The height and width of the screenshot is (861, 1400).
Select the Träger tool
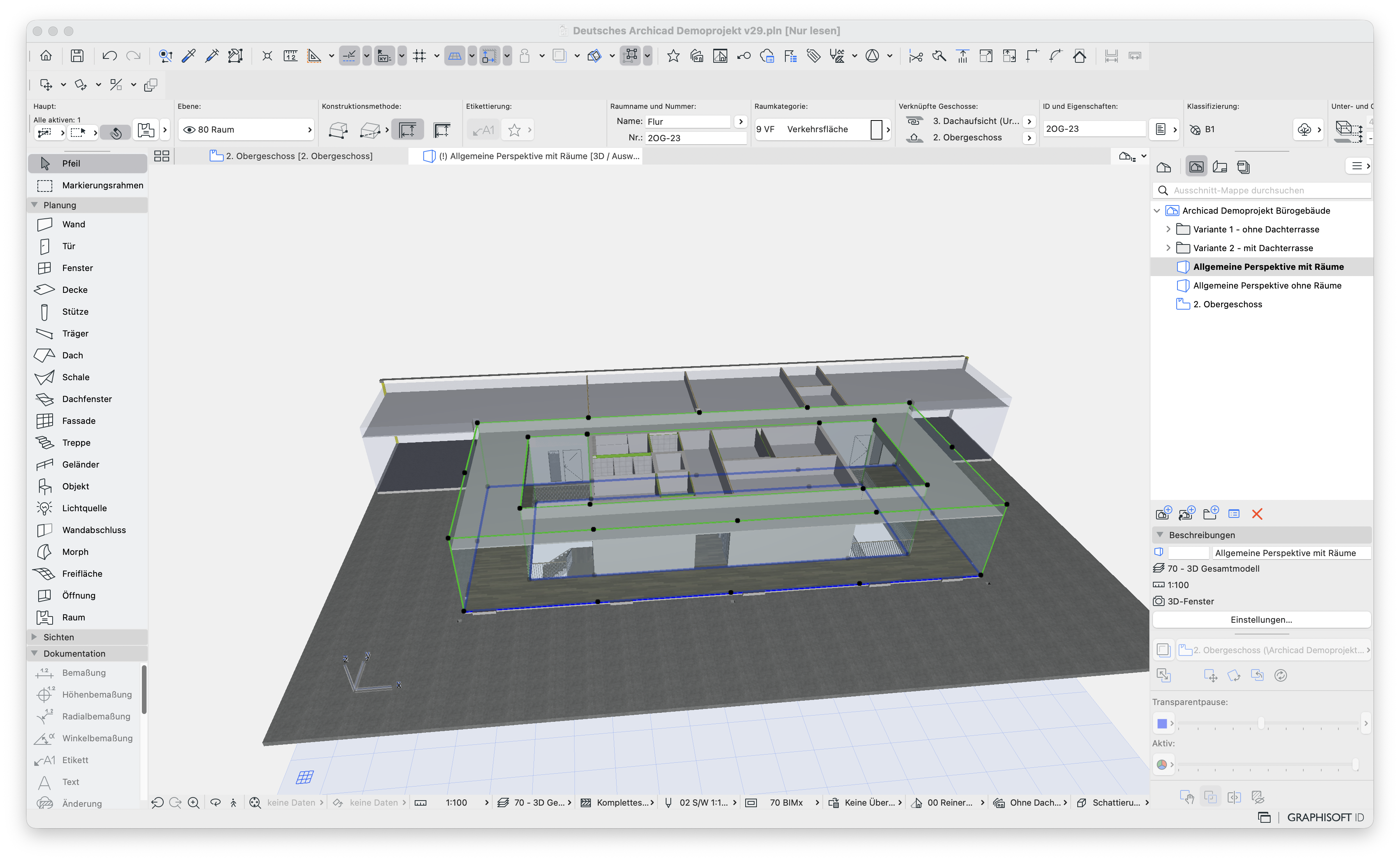click(88, 334)
